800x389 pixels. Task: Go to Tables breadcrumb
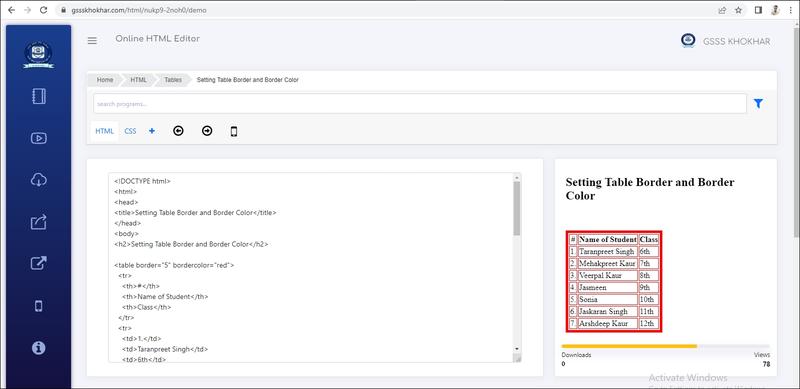click(x=173, y=80)
